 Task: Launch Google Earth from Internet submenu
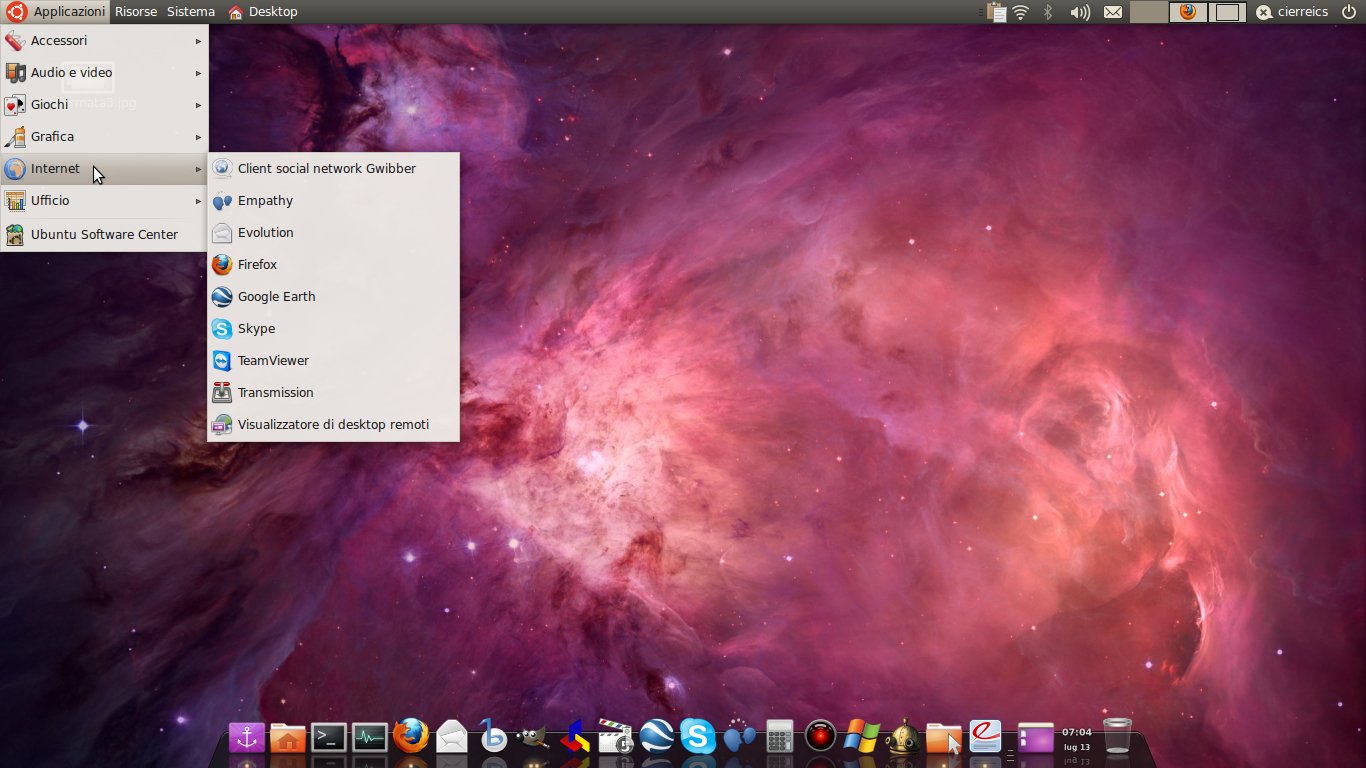click(333, 297)
